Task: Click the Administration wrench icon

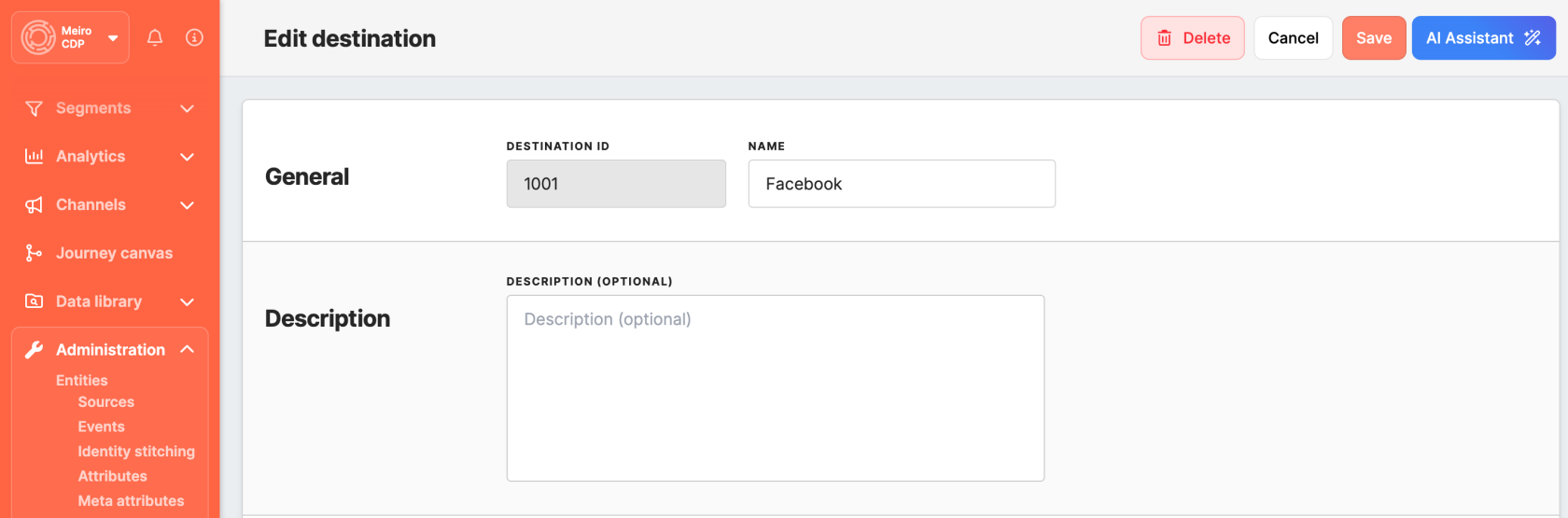Action: tap(35, 350)
